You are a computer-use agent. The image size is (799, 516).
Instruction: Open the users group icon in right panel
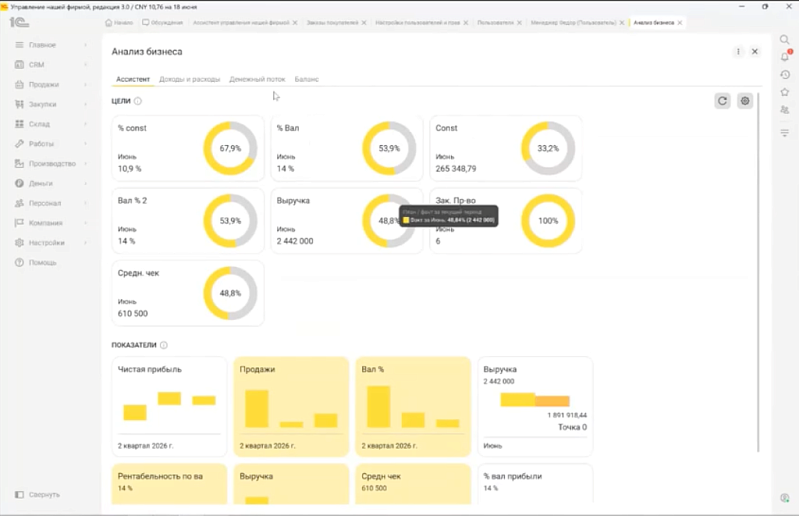(785, 110)
